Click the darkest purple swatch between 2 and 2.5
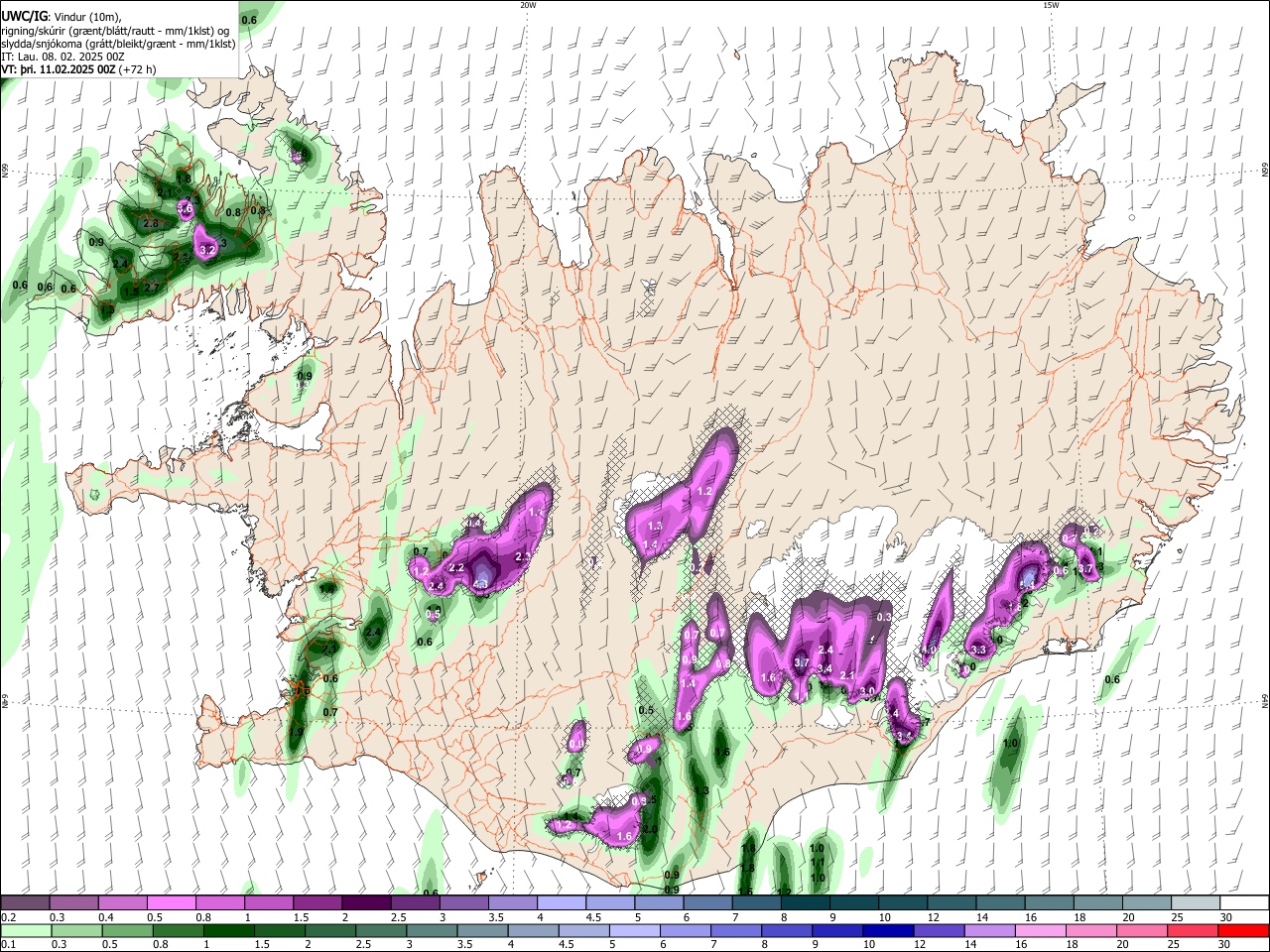The height and width of the screenshot is (952, 1270). click(366, 903)
